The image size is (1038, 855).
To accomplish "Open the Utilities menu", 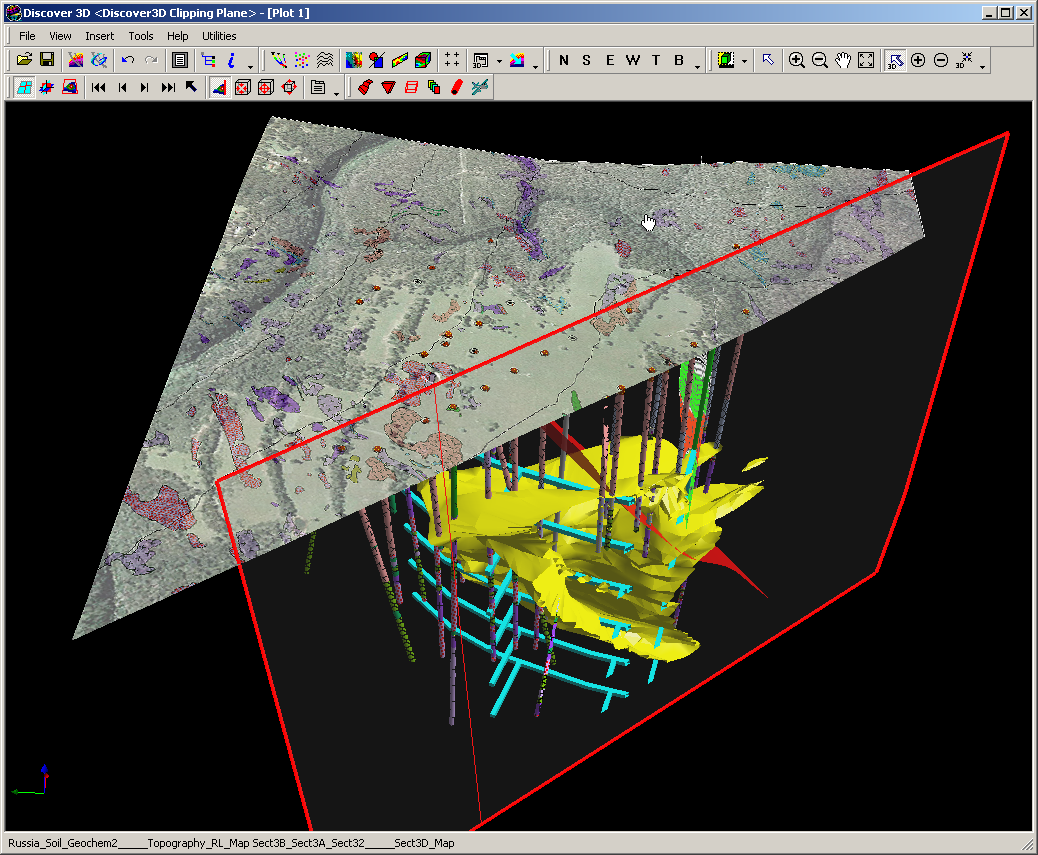I will [x=219, y=36].
